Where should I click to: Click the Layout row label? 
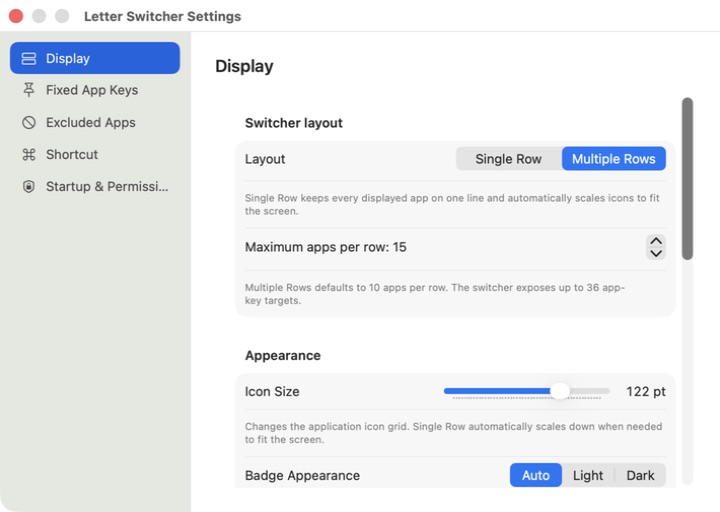265,159
